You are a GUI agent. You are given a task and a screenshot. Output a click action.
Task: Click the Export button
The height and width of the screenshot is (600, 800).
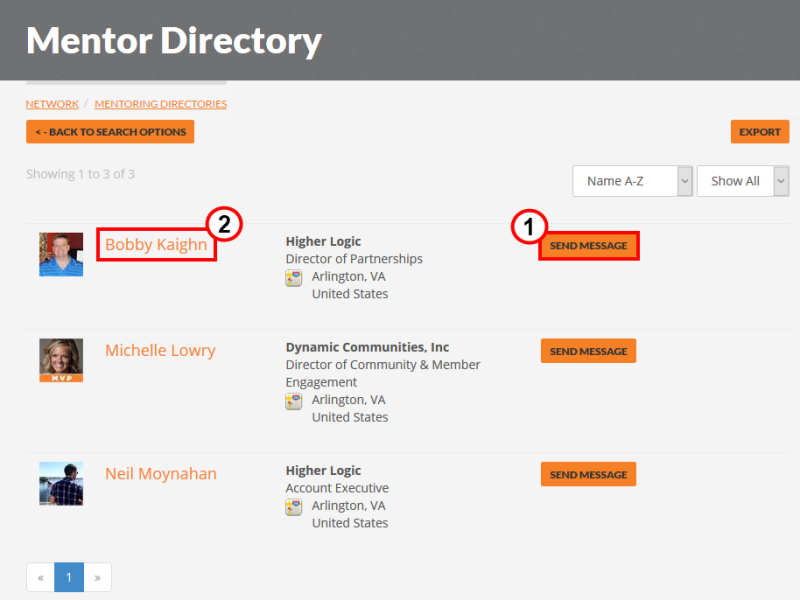(760, 132)
